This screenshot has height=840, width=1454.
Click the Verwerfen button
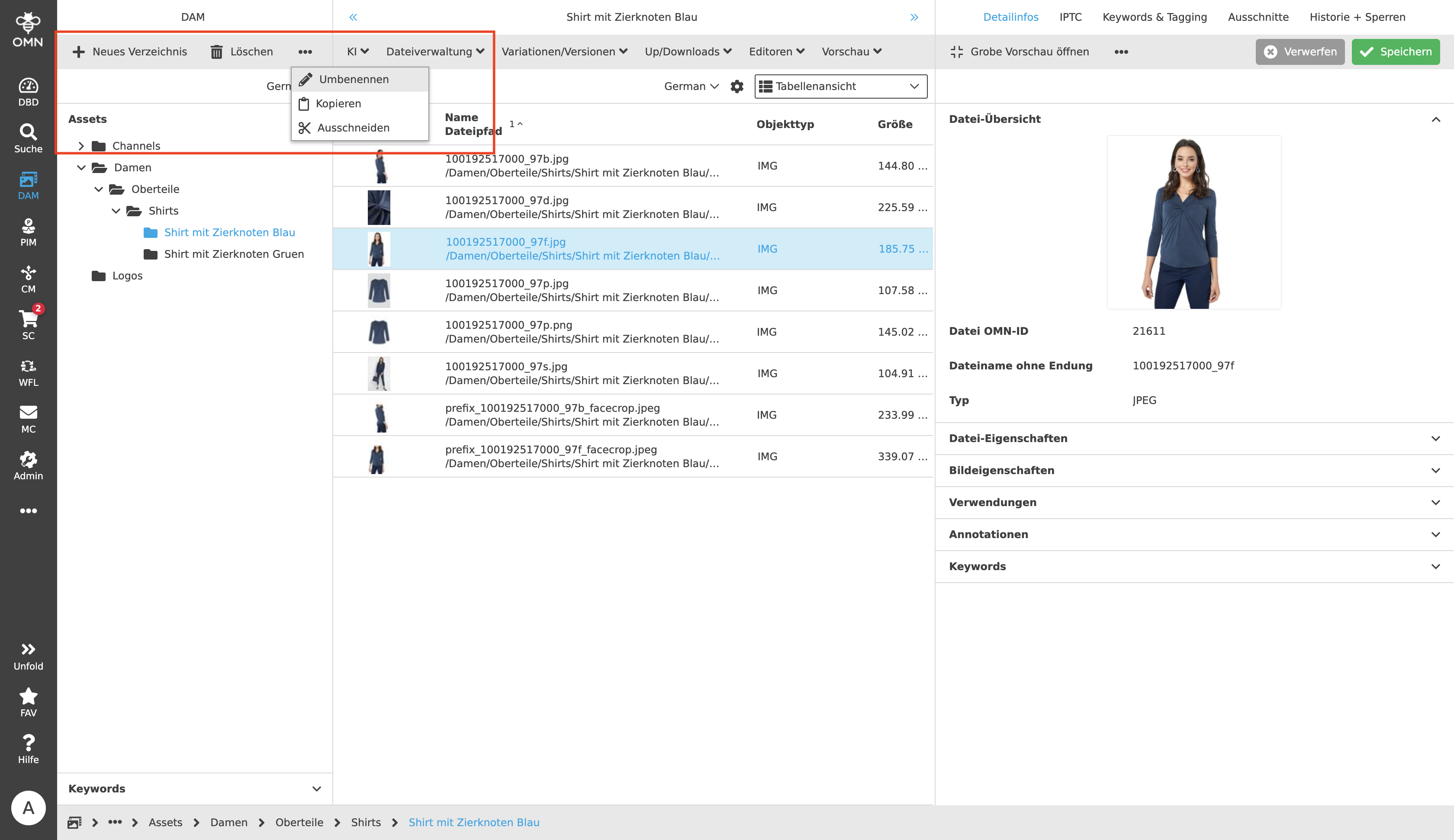coord(1300,51)
